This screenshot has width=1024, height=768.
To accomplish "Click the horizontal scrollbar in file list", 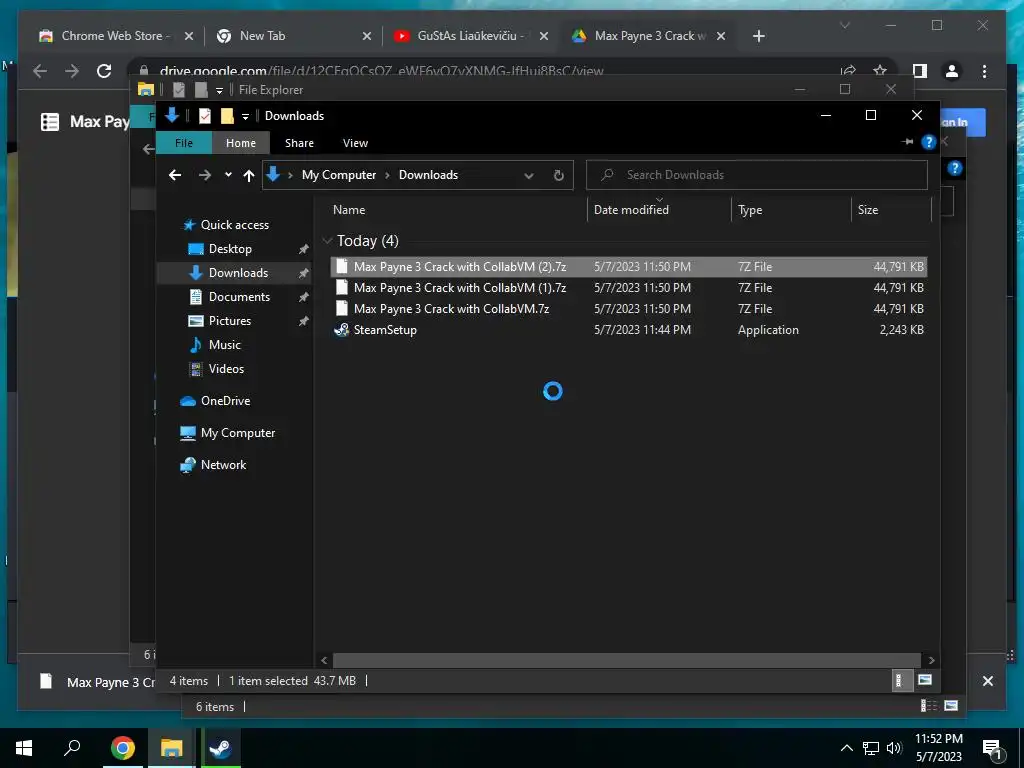I will [x=626, y=660].
